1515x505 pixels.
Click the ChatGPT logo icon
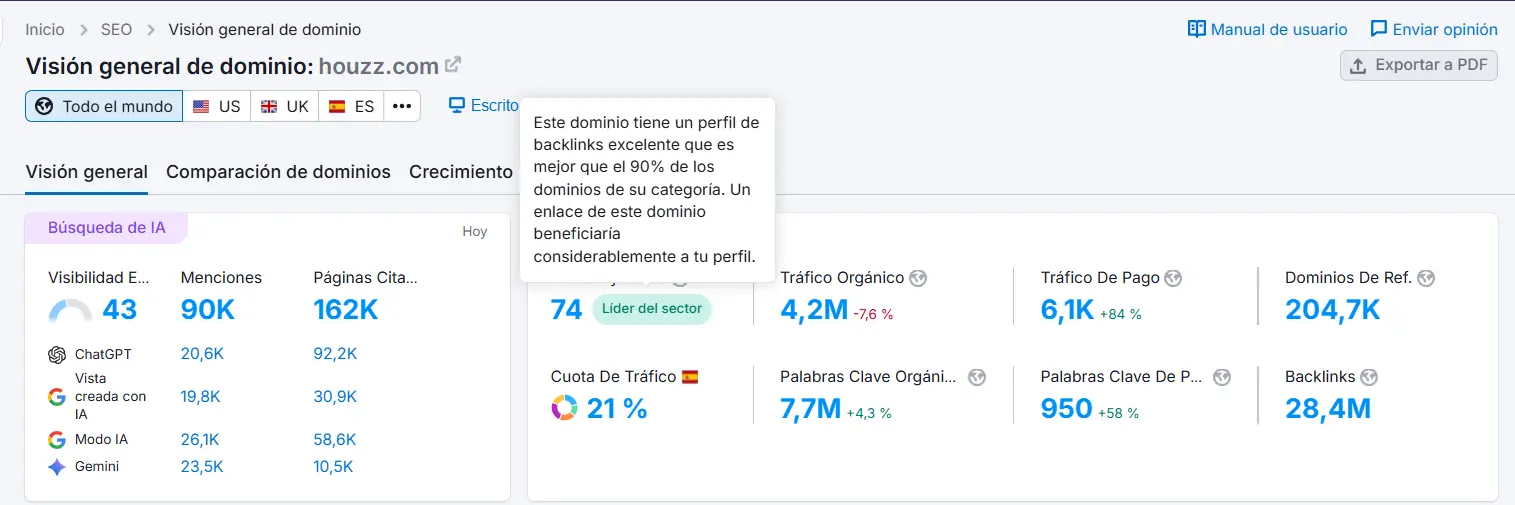coord(57,355)
